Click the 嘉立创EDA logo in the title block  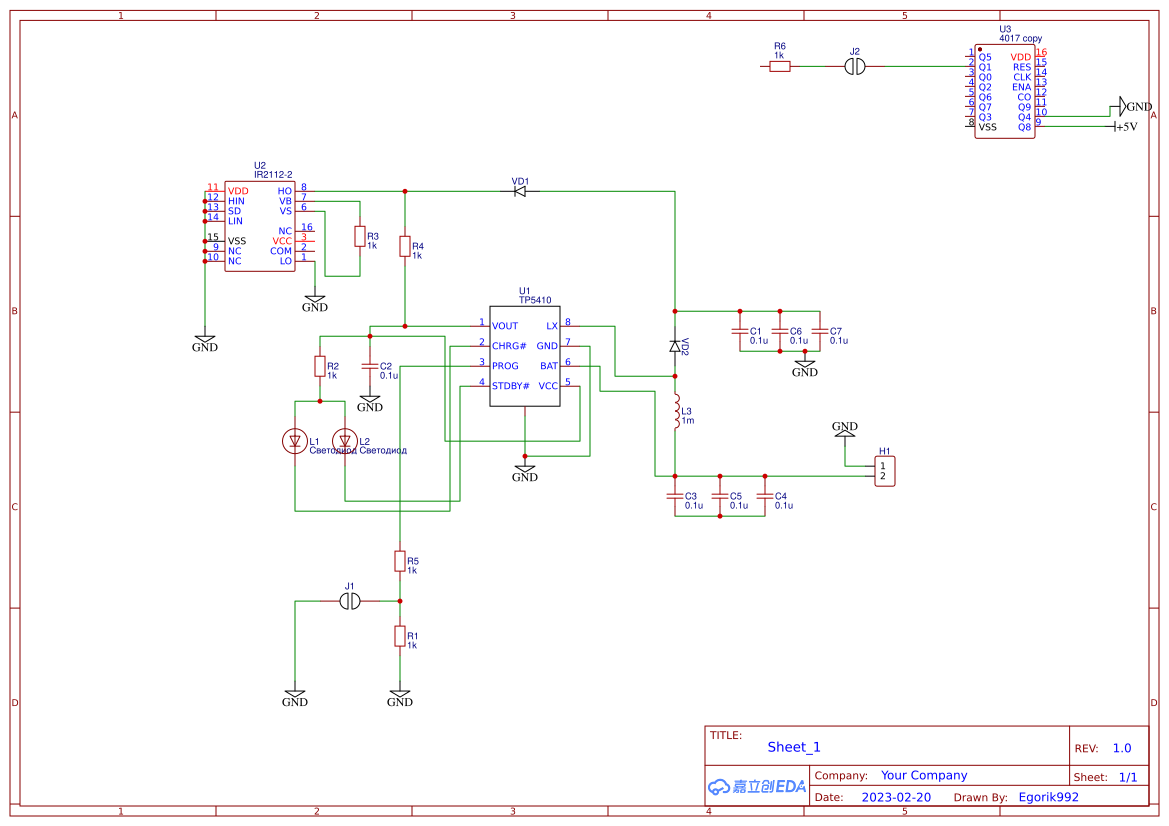(x=756, y=786)
